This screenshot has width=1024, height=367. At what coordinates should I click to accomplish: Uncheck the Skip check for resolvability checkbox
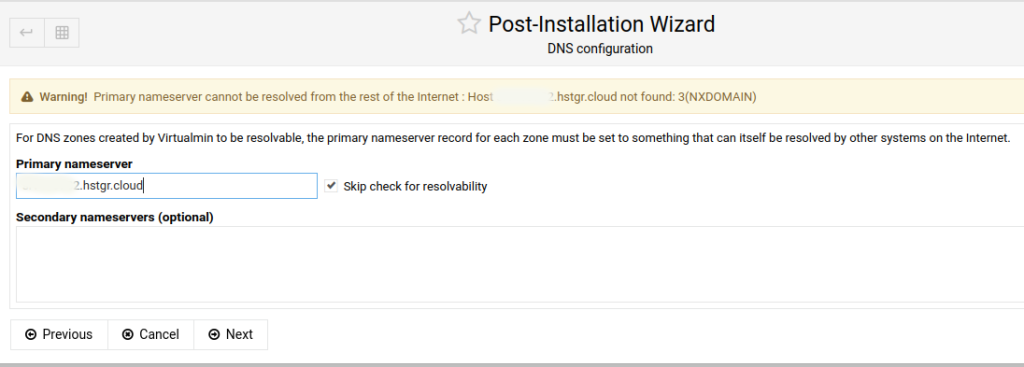pos(331,186)
